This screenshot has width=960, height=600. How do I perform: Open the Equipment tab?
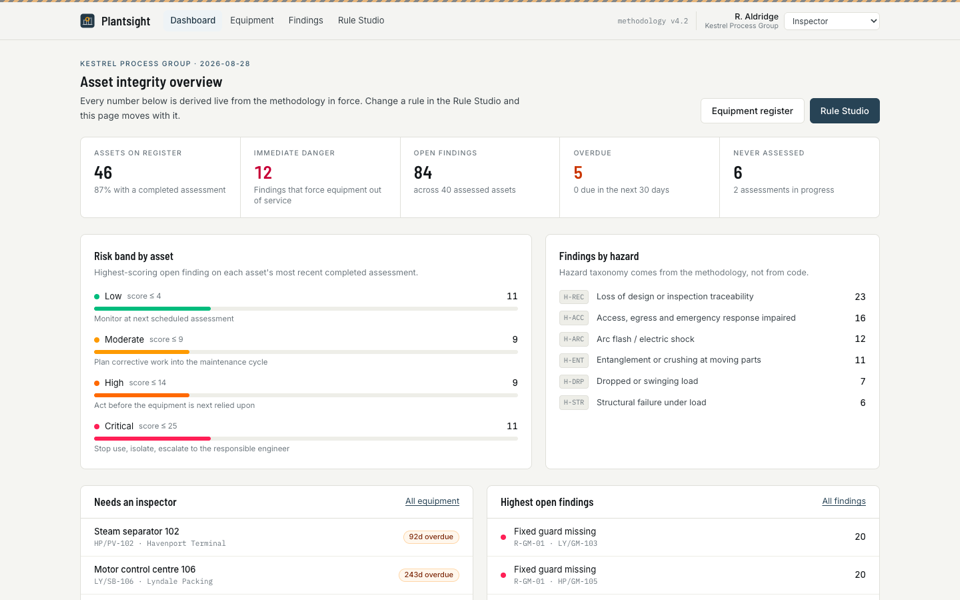(252, 20)
